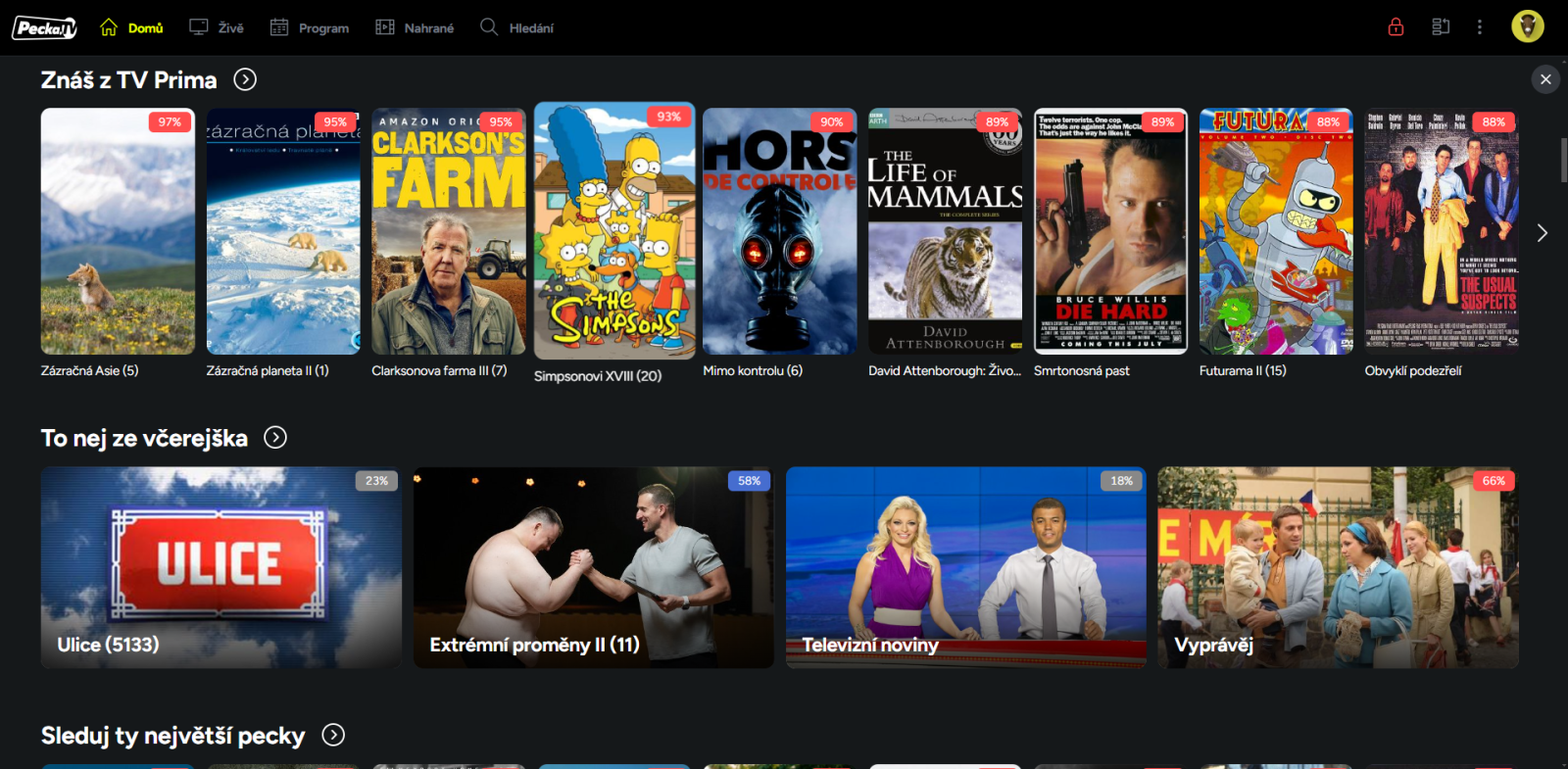Viewport: 1568px width, 769px height.
Task: Click the 66% badge on Vyprávěj
Action: [1494, 481]
